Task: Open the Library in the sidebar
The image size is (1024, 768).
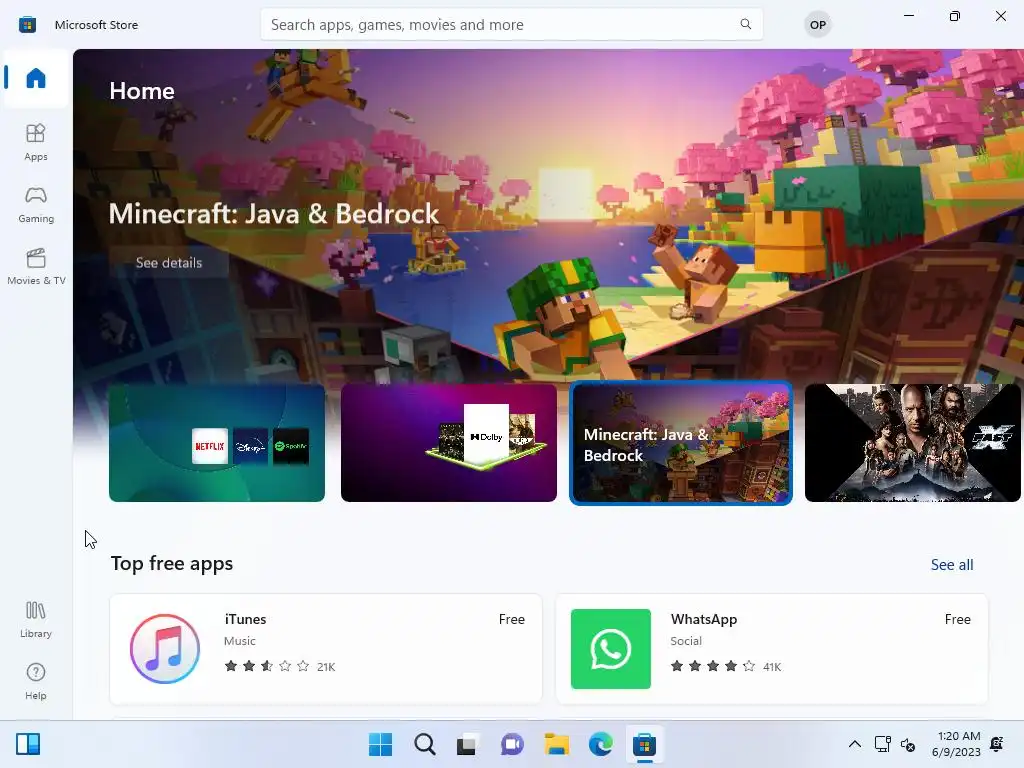Action: tap(36, 619)
